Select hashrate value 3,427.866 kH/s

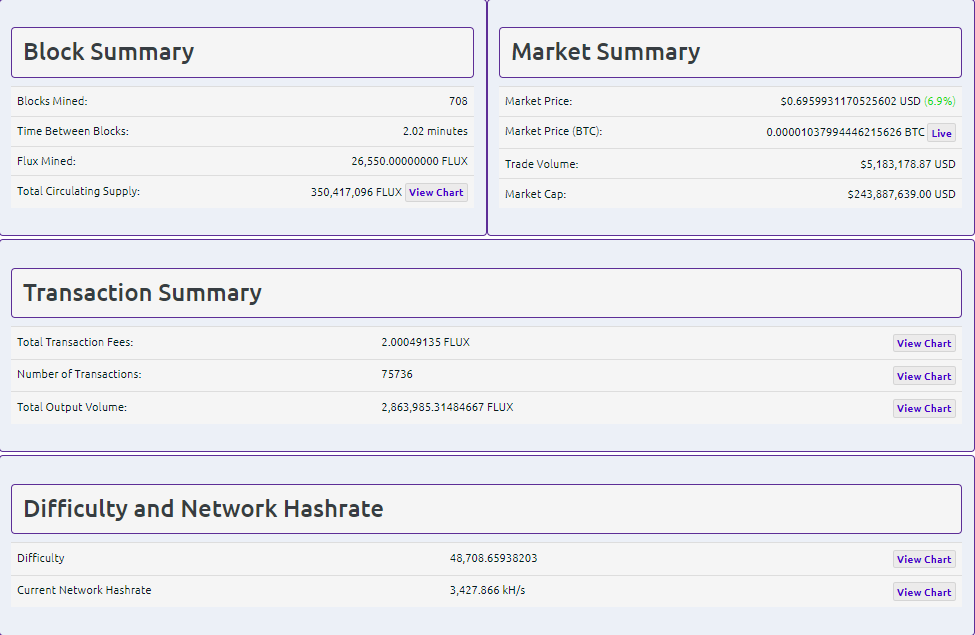(488, 590)
